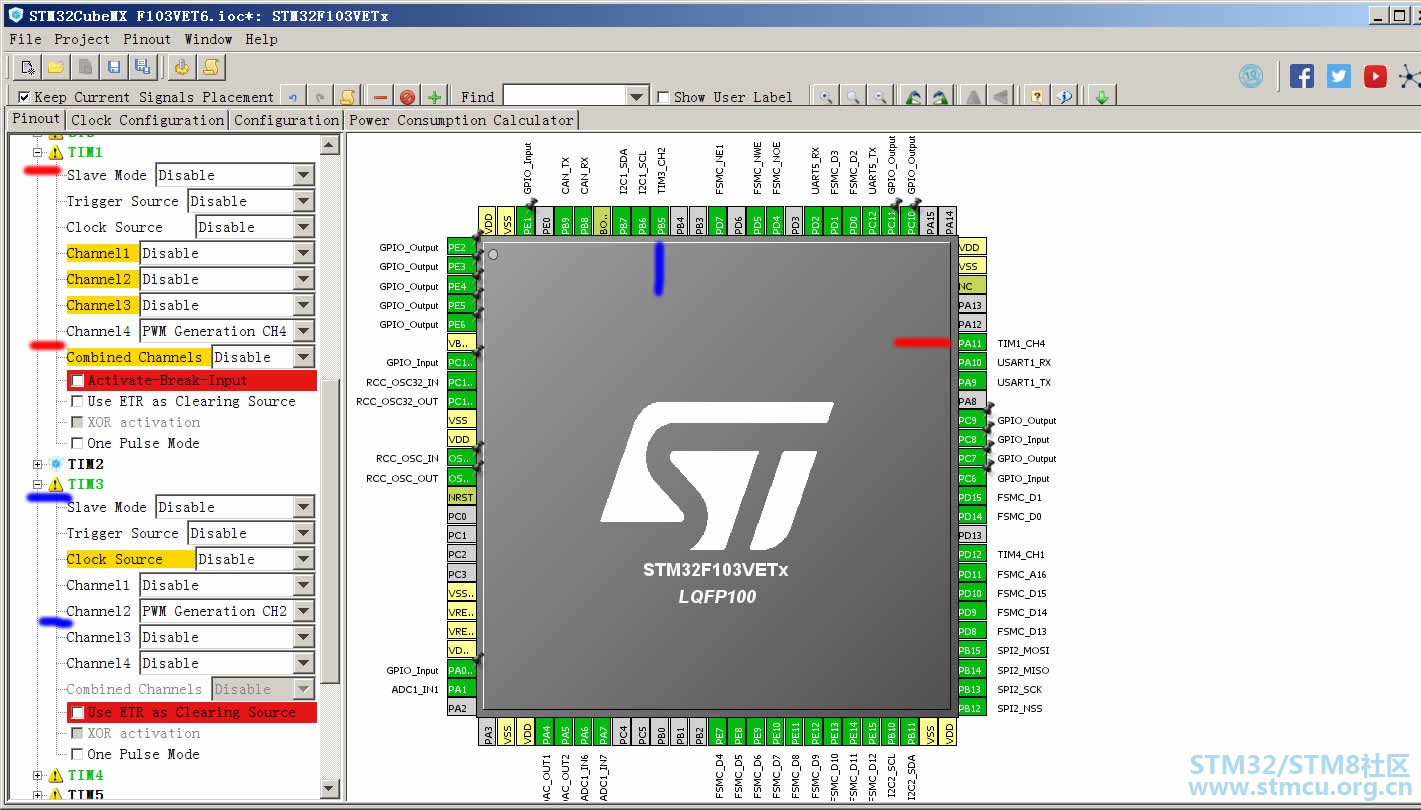Open TIM1 Trigger Source dropdown
1421x810 pixels.
pos(304,201)
